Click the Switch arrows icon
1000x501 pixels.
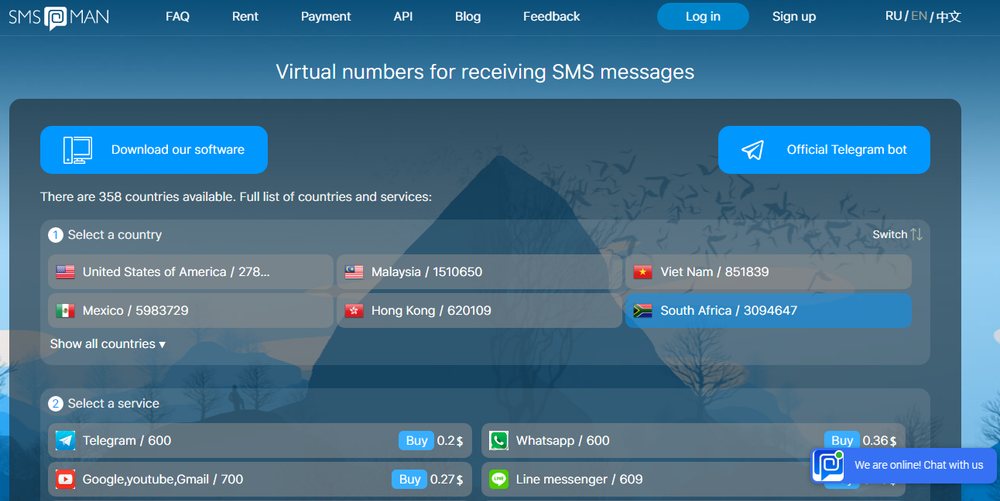[916, 235]
